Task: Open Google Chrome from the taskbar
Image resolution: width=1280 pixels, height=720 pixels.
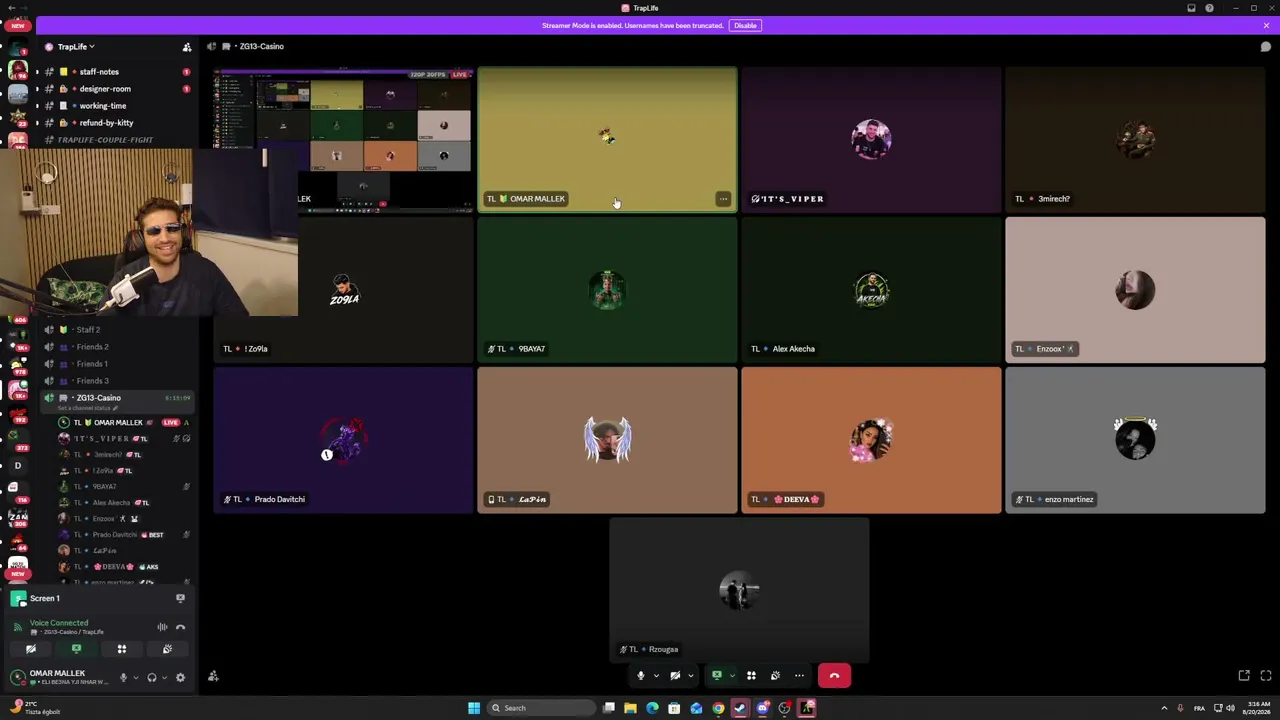Action: click(718, 708)
